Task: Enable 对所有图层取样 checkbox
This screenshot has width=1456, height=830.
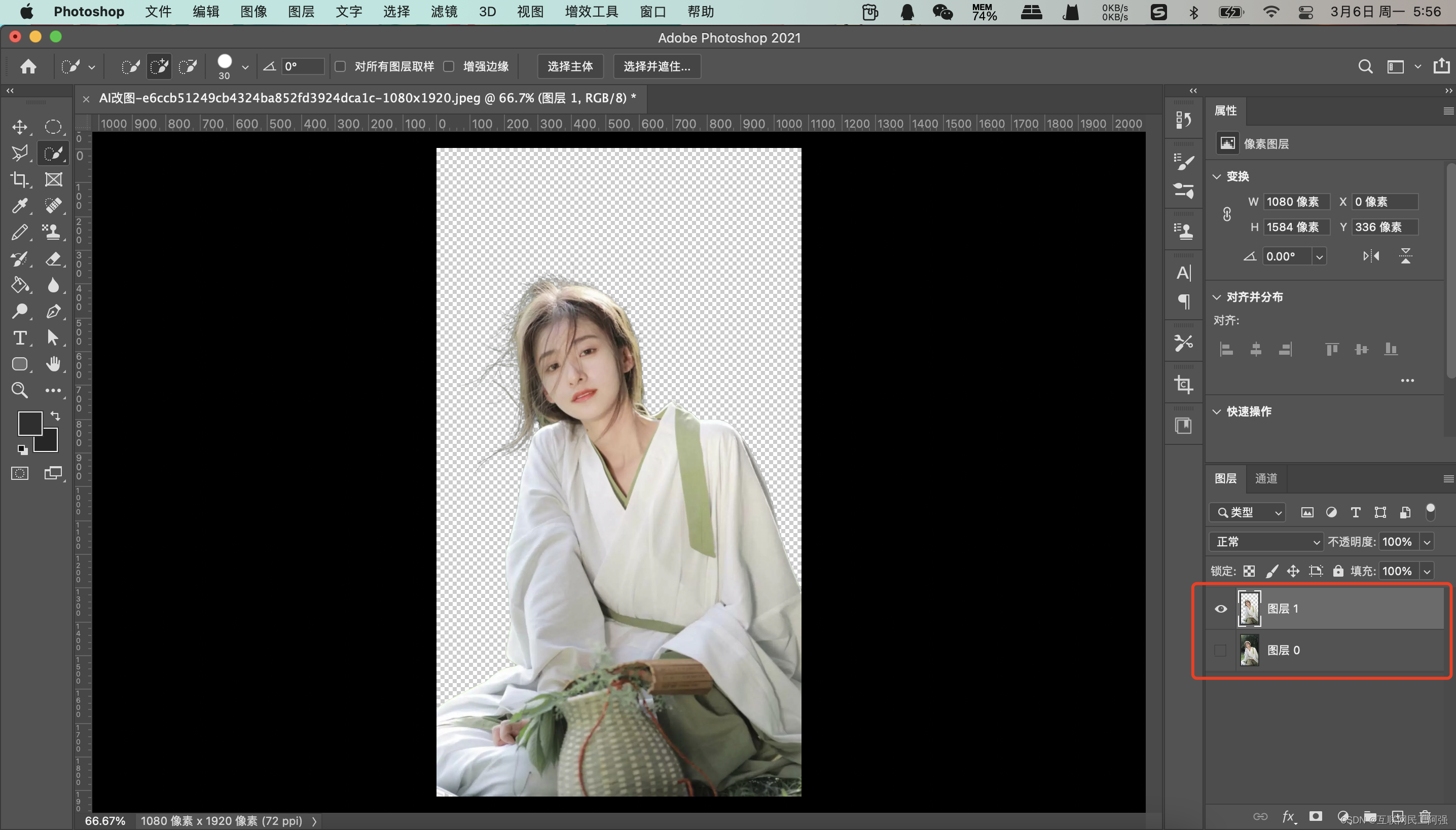Action: [x=341, y=67]
